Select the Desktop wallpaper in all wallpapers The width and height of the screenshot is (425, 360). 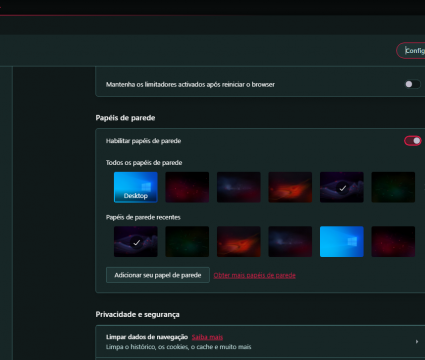pyautogui.click(x=136, y=187)
